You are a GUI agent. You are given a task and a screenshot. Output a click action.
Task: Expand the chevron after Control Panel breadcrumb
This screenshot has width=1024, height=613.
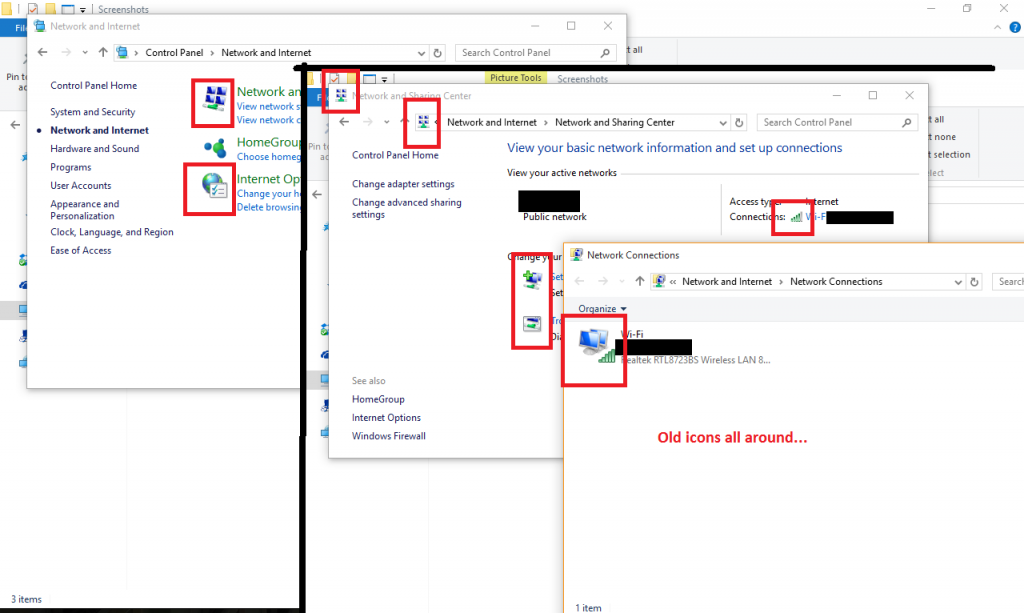212,53
